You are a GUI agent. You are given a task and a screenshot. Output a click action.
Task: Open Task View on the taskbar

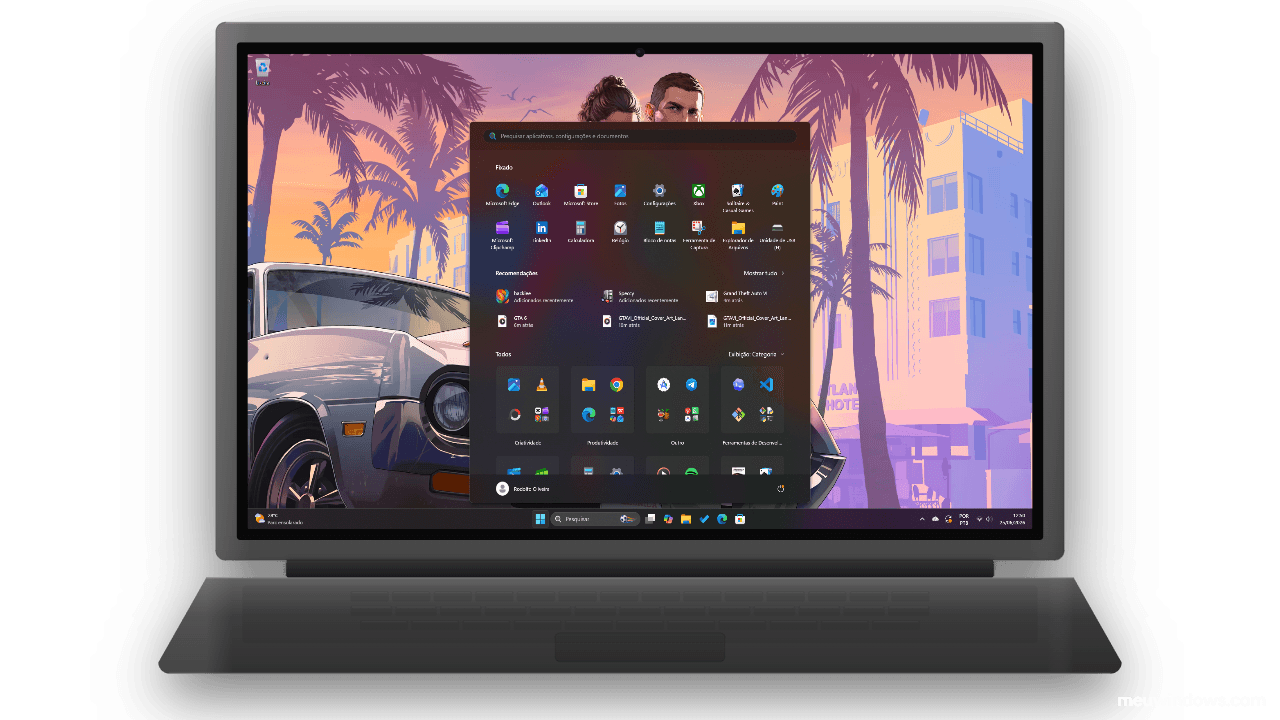pyautogui.click(x=651, y=518)
